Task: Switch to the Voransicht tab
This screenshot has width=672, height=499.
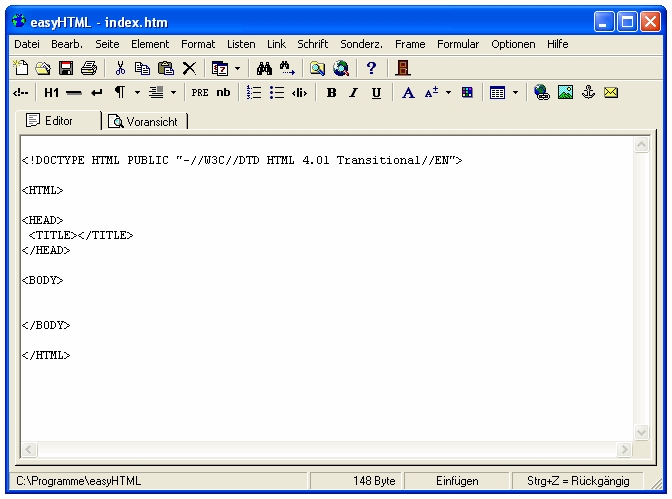Action: pos(145,122)
